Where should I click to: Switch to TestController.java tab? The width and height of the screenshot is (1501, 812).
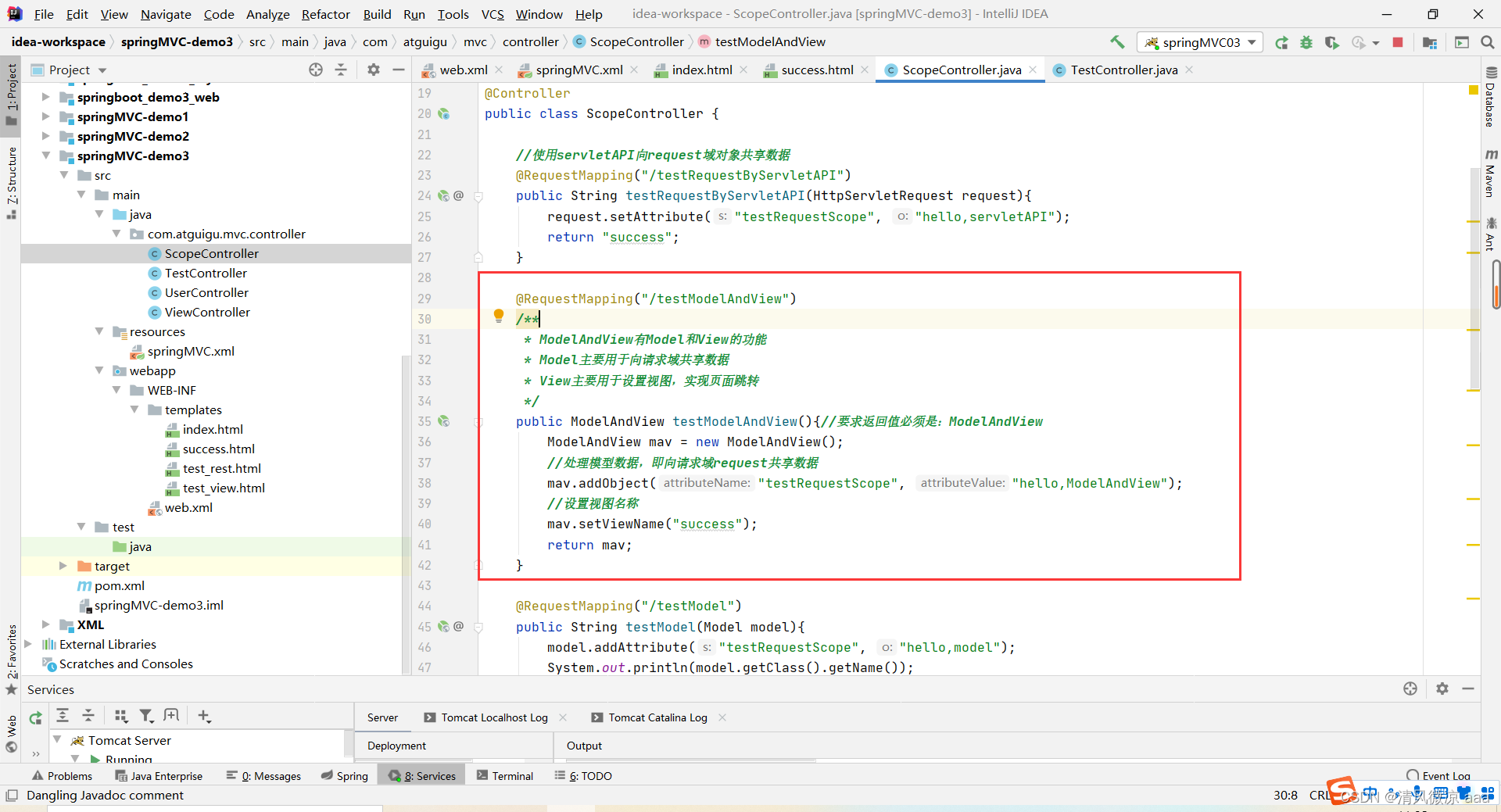[1123, 70]
